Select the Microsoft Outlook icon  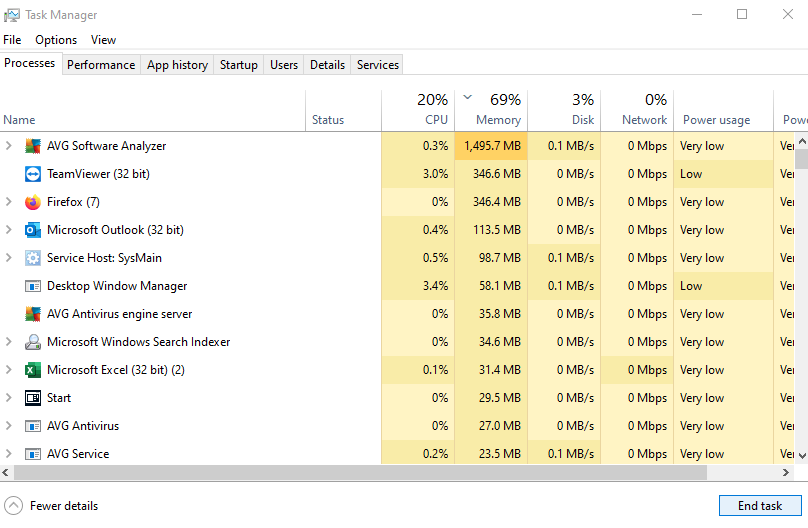(32, 230)
